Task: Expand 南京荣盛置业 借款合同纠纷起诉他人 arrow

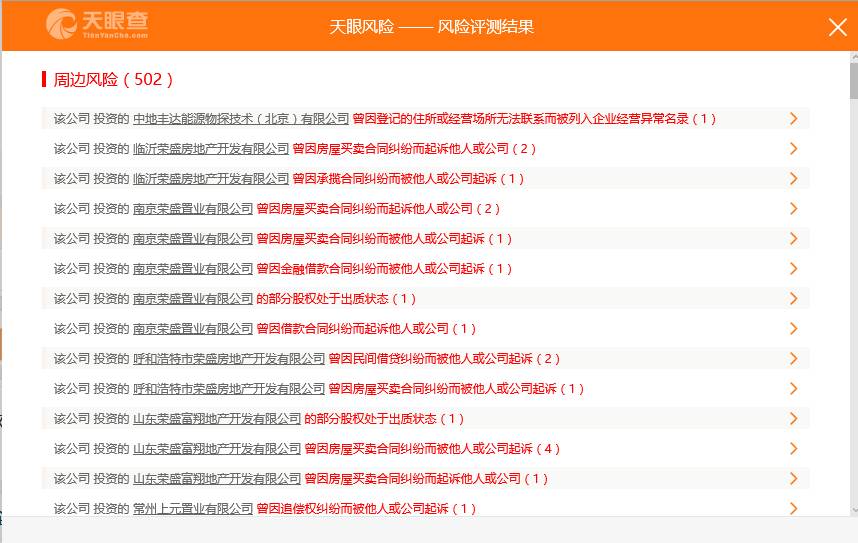Action: coord(793,329)
